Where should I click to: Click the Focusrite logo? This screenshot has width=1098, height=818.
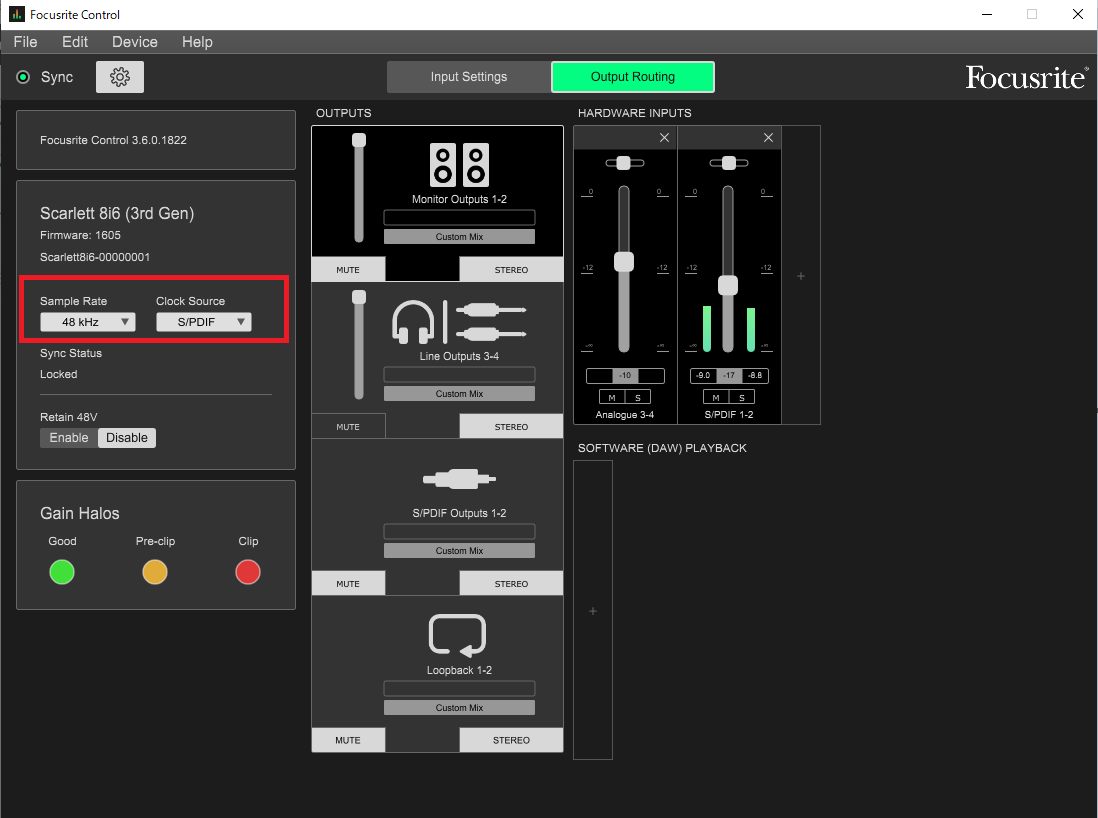(x=1027, y=77)
